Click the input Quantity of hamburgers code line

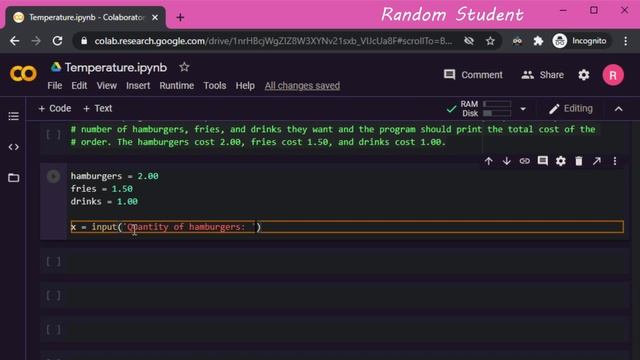point(347,227)
